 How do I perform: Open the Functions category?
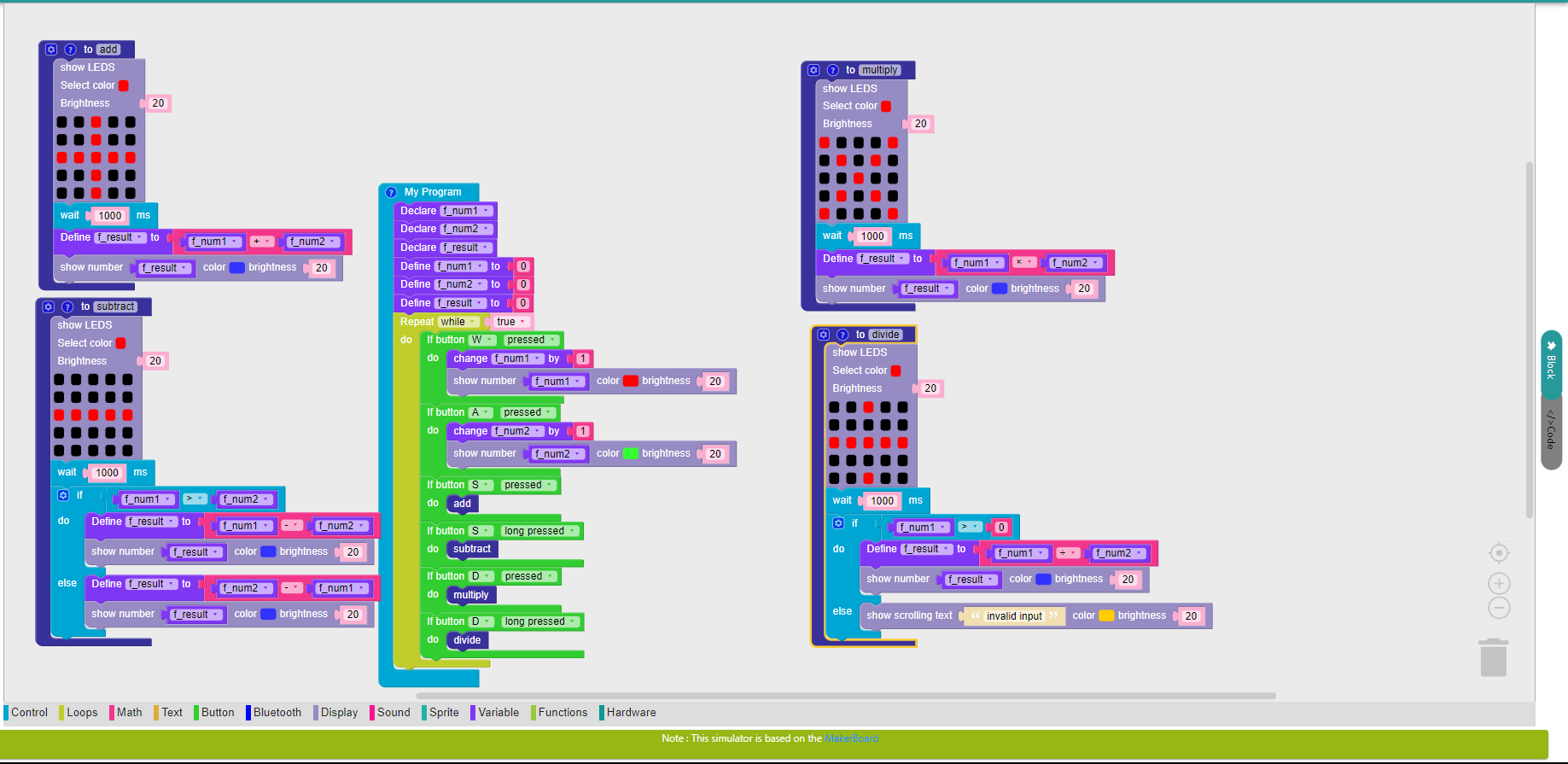tap(562, 713)
